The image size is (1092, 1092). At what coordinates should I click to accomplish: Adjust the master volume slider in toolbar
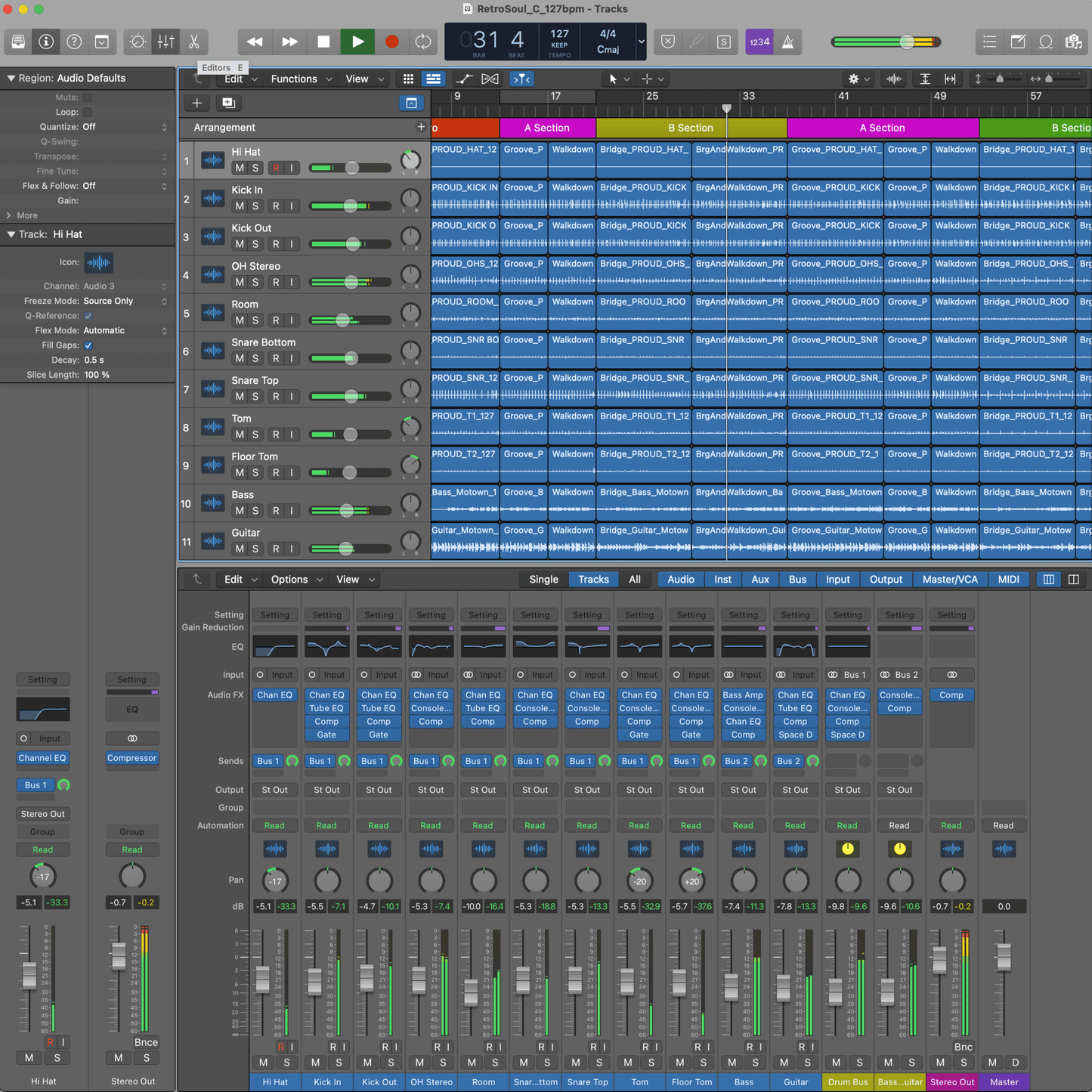907,42
